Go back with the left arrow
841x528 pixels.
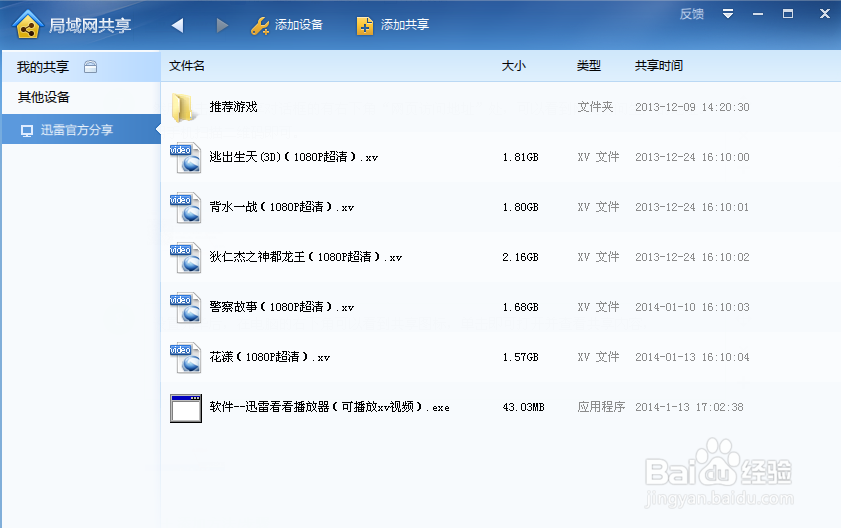coord(178,25)
